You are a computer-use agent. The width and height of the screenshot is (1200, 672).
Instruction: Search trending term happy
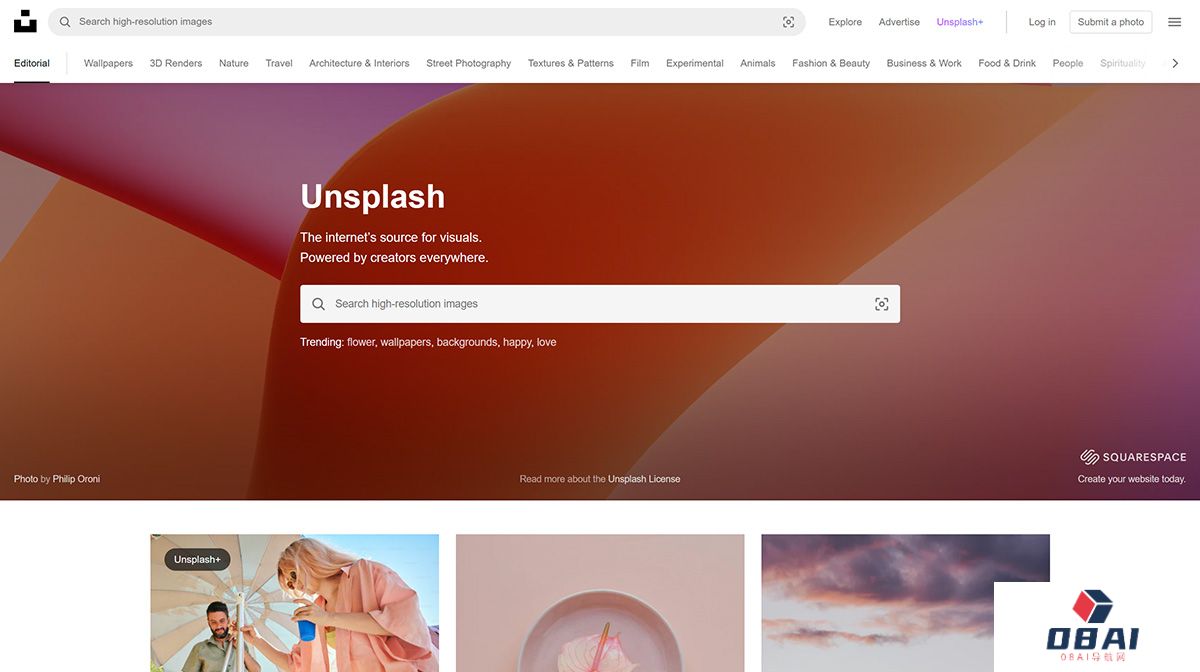coord(518,342)
